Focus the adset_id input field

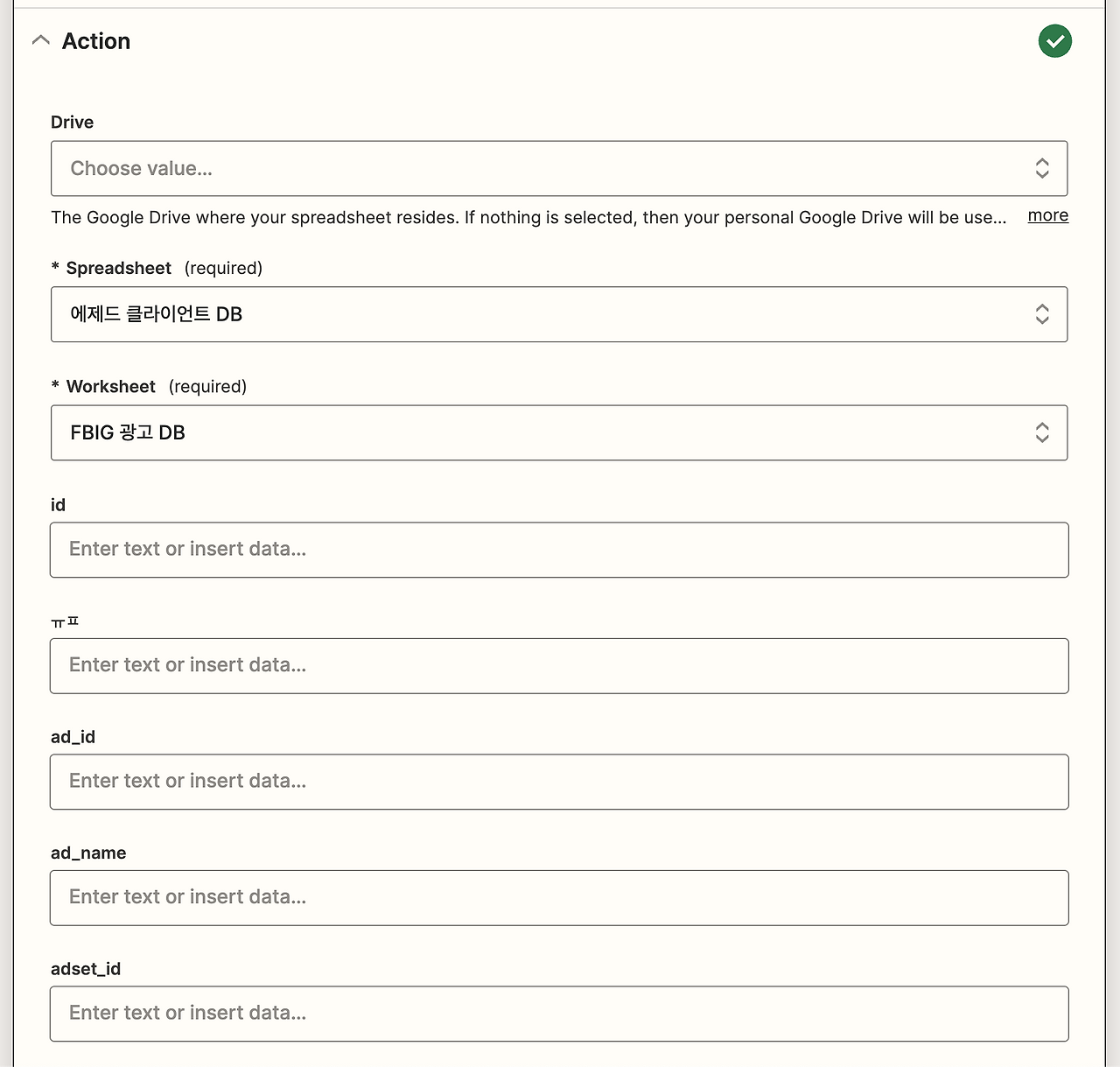click(x=558, y=1014)
